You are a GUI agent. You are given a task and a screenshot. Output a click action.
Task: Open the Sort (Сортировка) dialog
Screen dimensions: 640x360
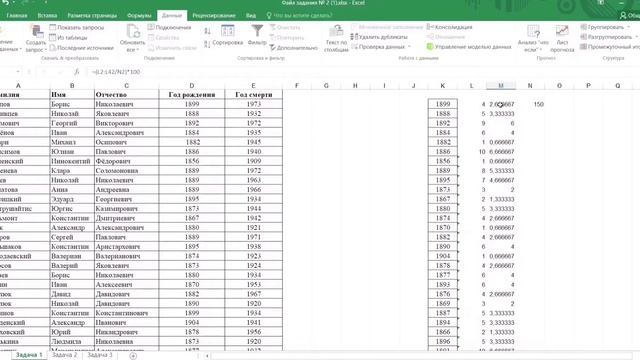(227, 35)
